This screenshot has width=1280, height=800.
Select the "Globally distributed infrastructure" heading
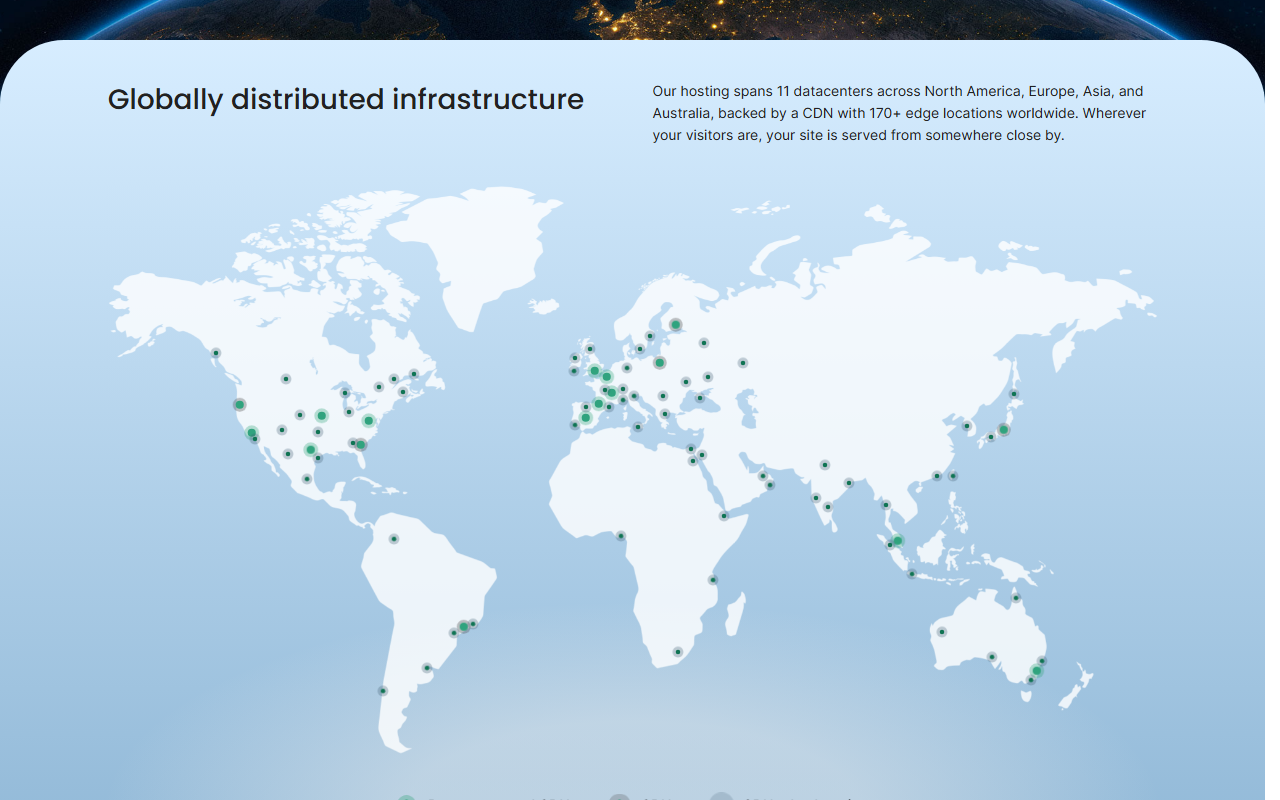pos(345,99)
